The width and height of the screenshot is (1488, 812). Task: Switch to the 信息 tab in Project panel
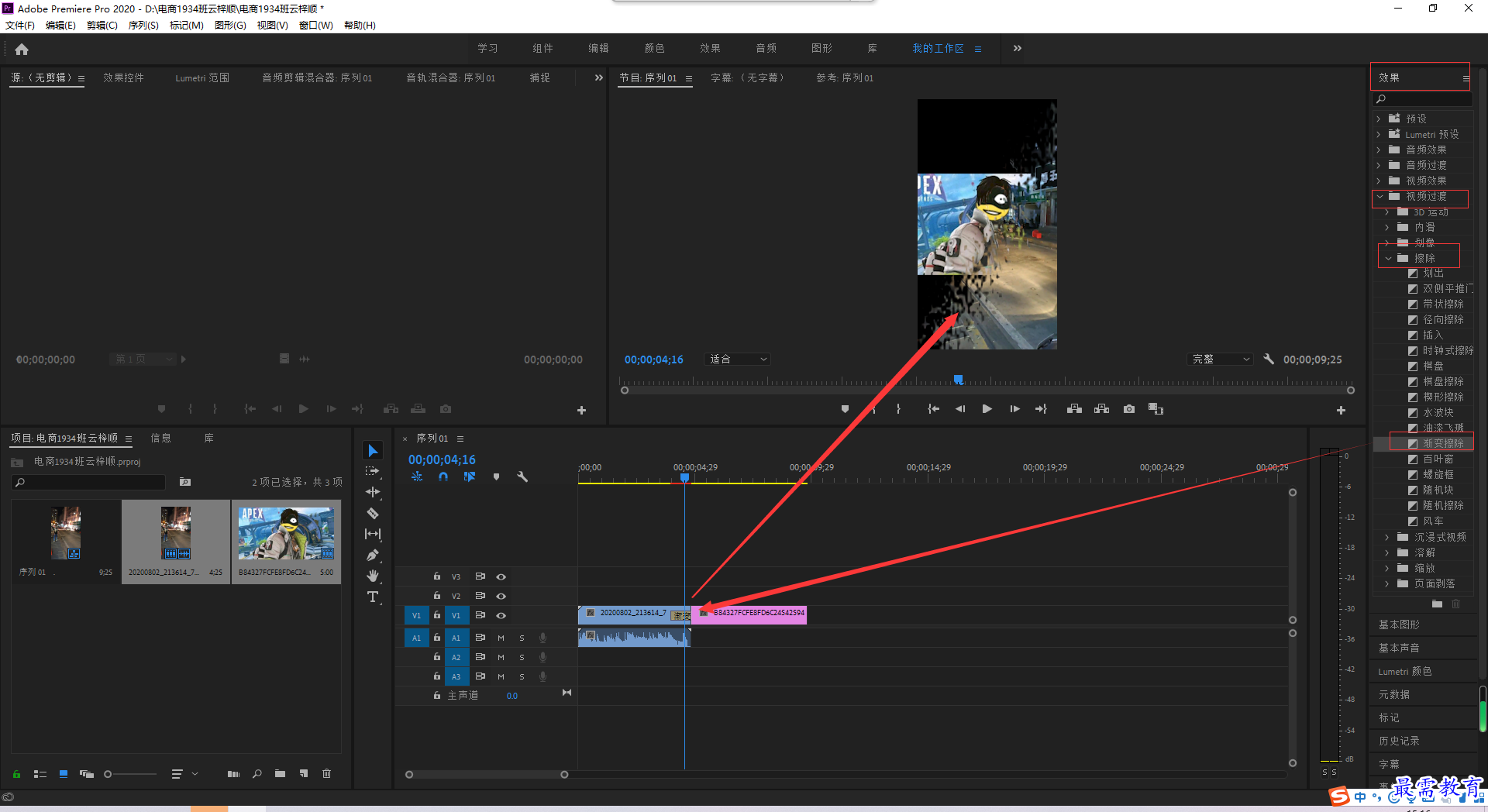[160, 438]
